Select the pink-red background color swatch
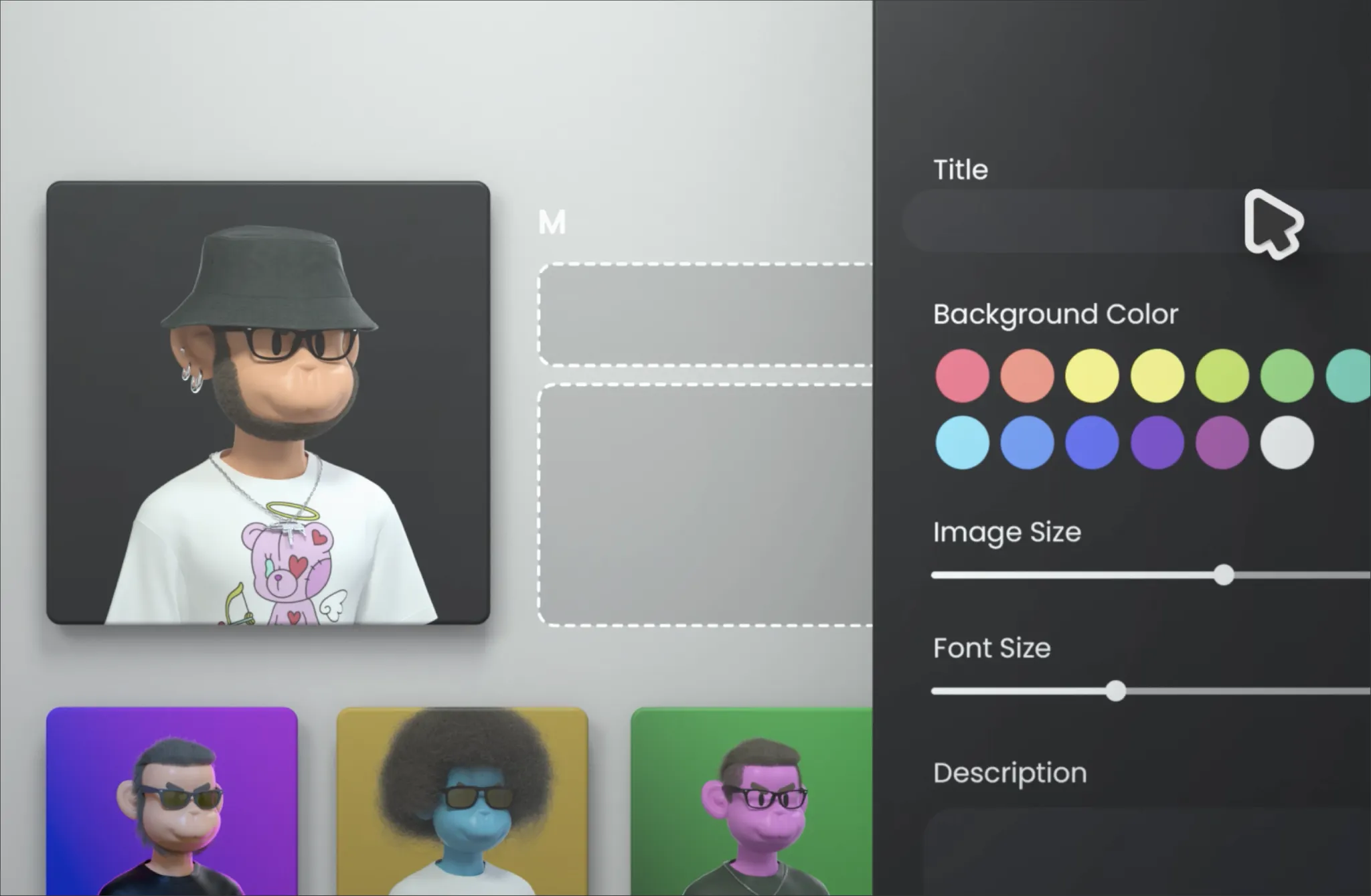The width and height of the screenshot is (1371, 896). [962, 375]
